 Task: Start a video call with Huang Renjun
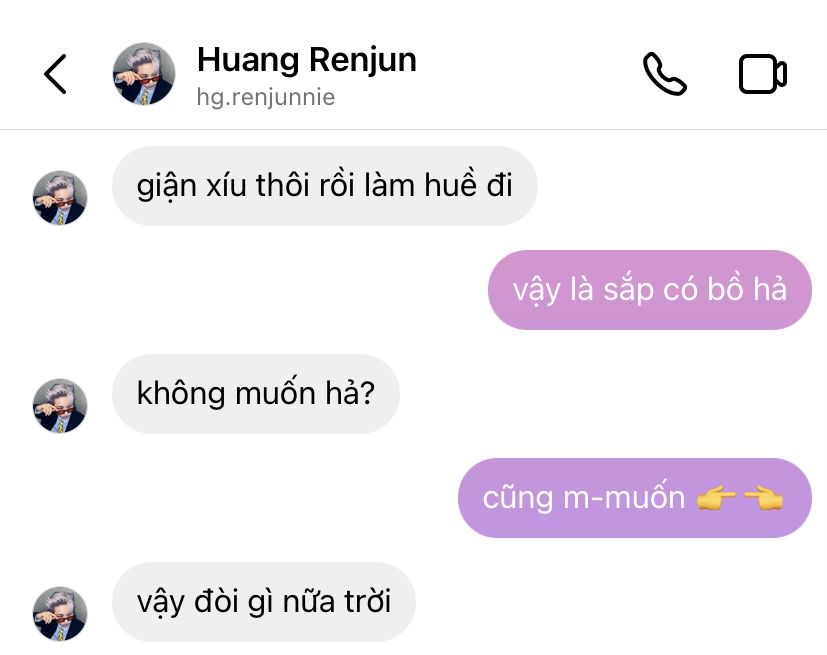point(763,74)
